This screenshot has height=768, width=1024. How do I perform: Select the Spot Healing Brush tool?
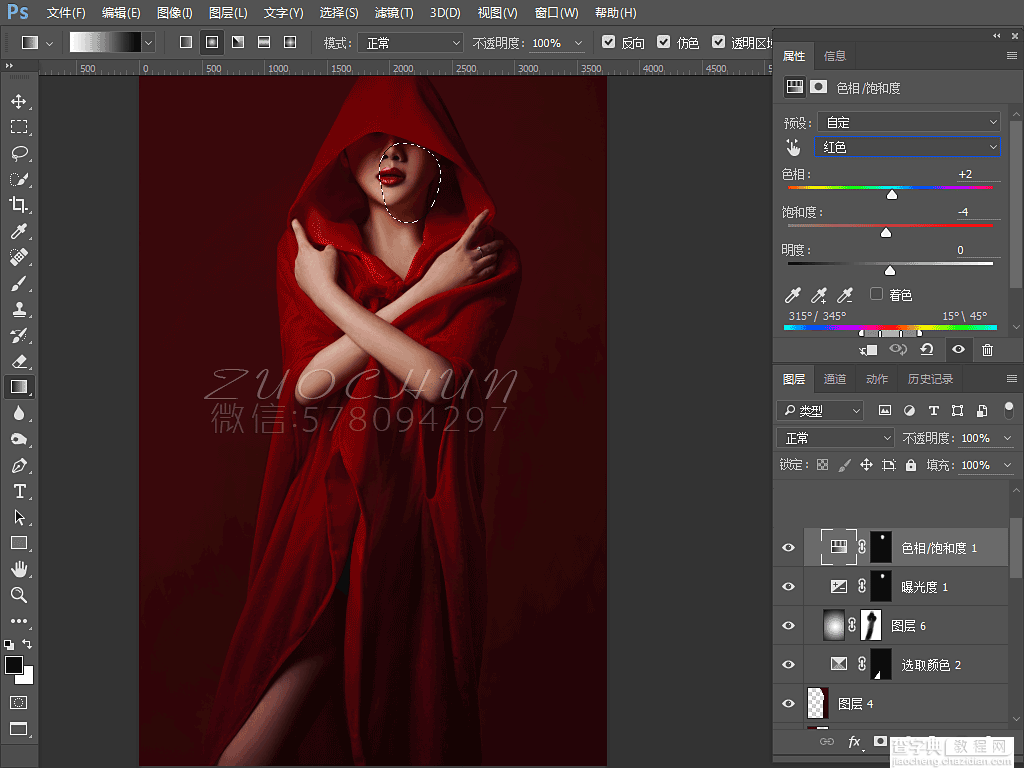(x=18, y=257)
